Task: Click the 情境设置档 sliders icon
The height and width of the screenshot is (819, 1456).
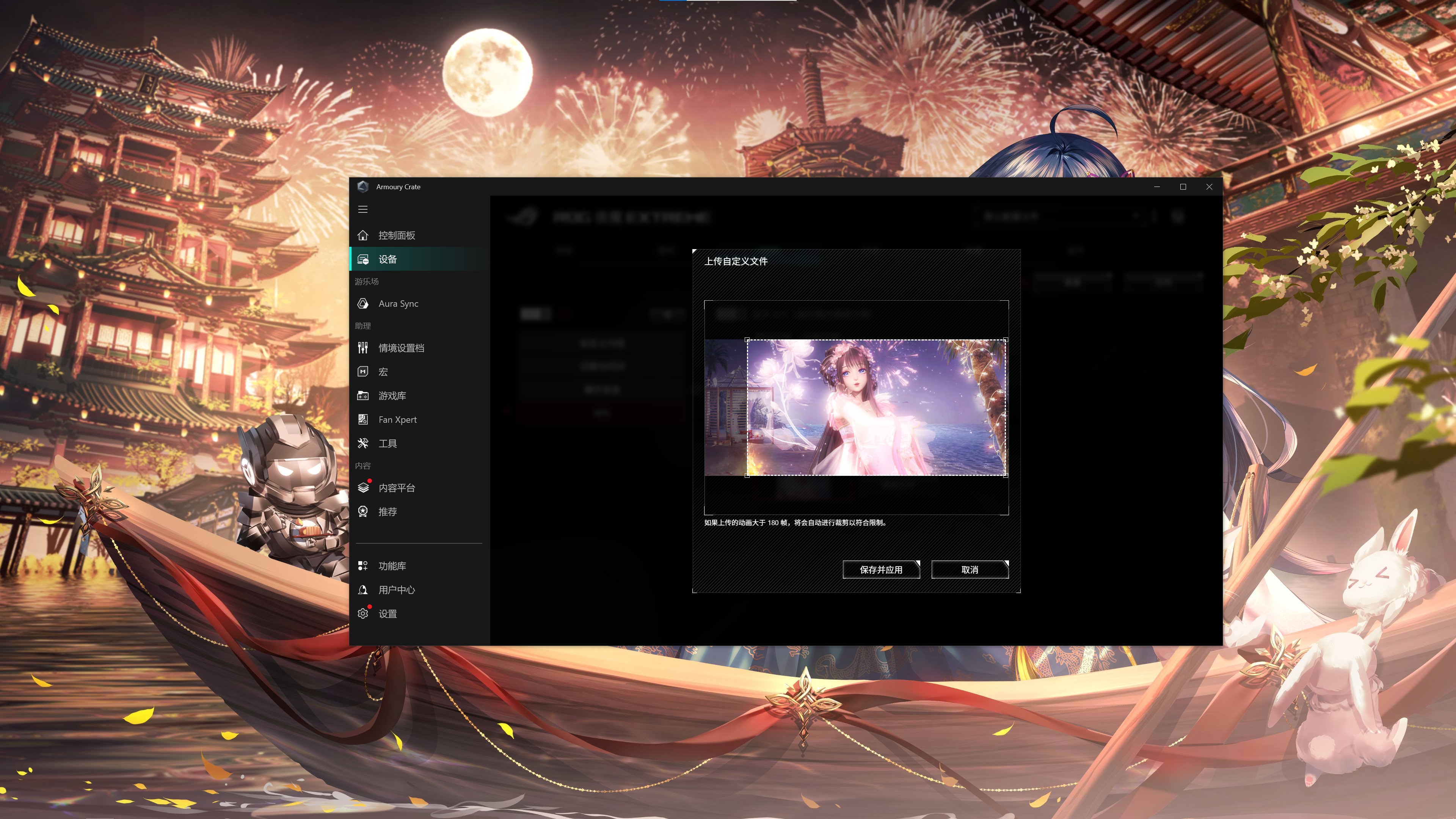Action: coord(363,348)
